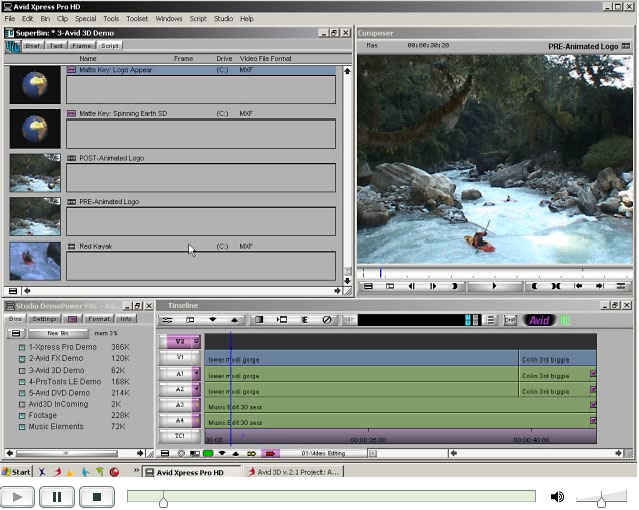Go to OUT point in Composer
This screenshot has height=510, width=639.
pos(599,286)
